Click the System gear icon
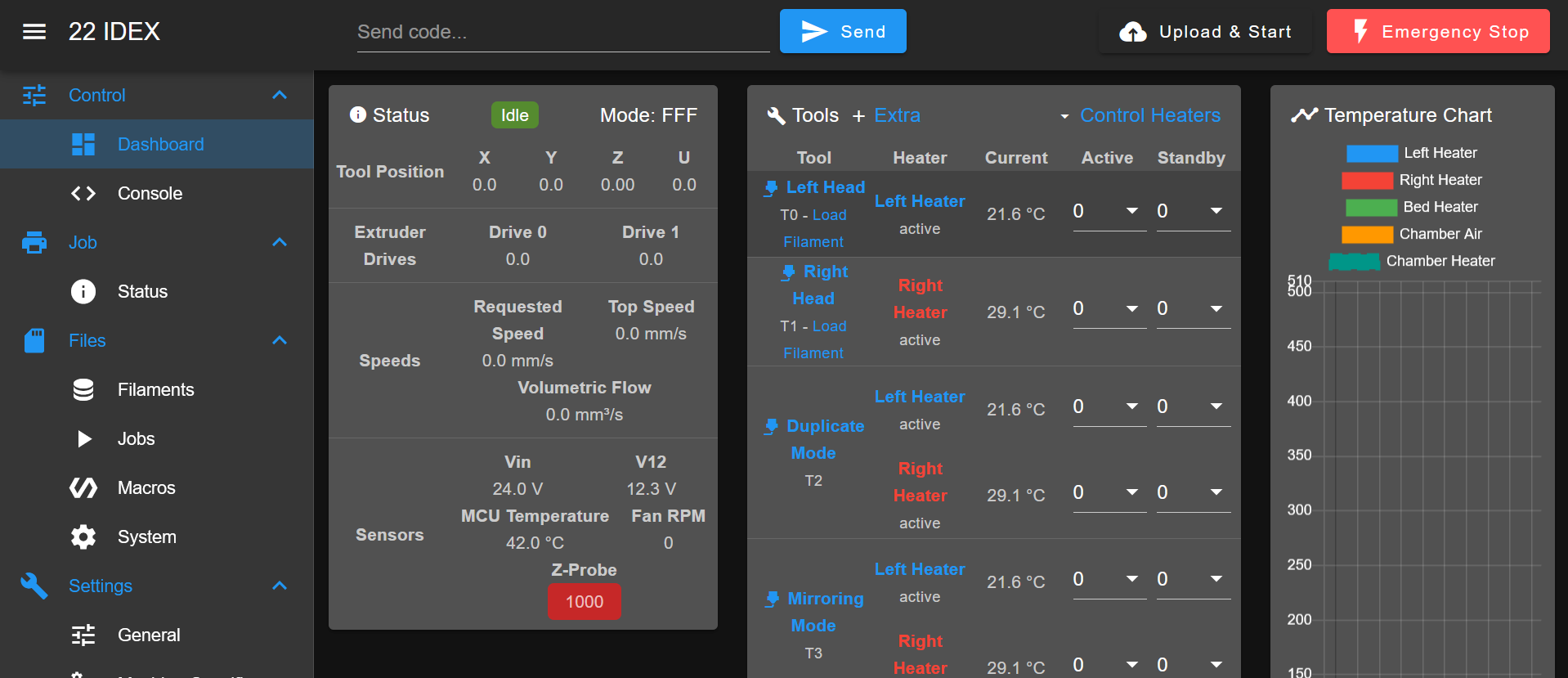Screen dimensions: 1568x678 click(83, 537)
